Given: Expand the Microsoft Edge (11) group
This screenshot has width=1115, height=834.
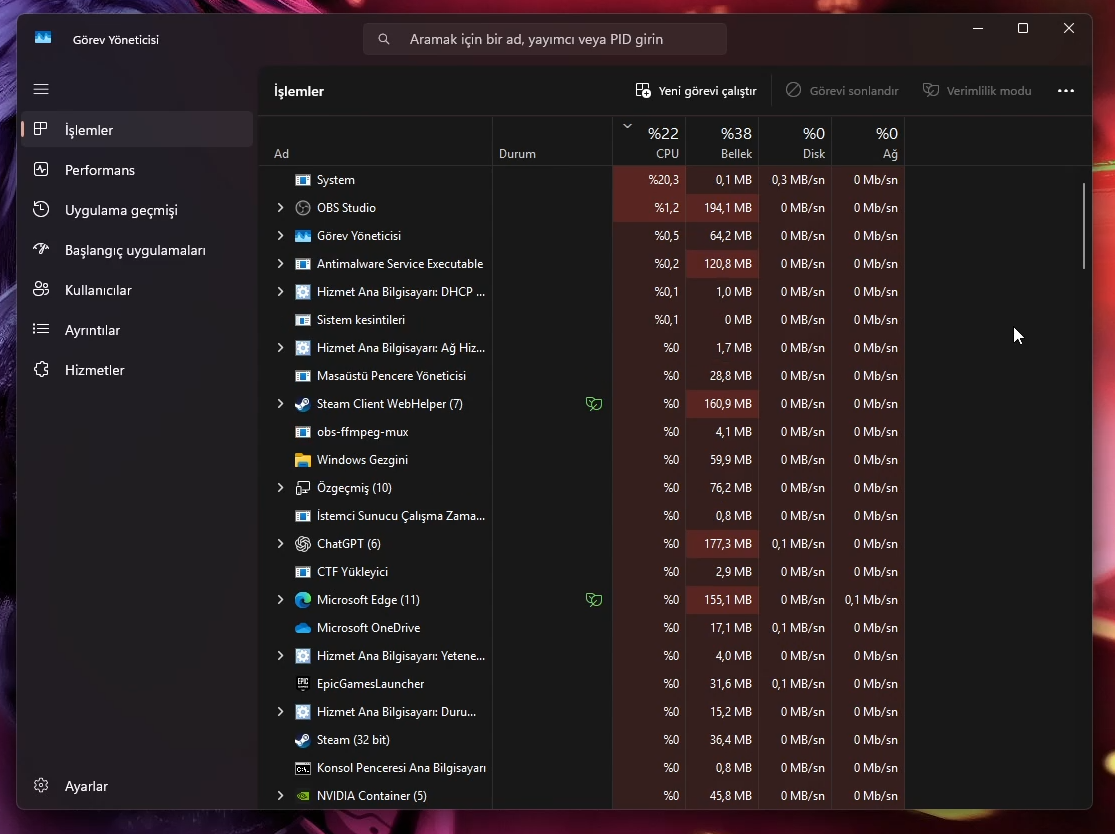Looking at the screenshot, I should [280, 600].
